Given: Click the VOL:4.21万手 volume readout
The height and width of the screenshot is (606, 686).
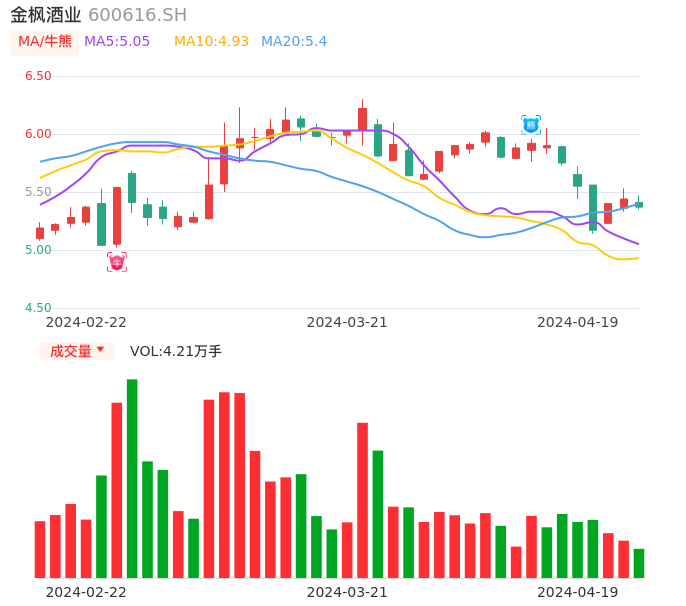Looking at the screenshot, I should [x=176, y=351].
